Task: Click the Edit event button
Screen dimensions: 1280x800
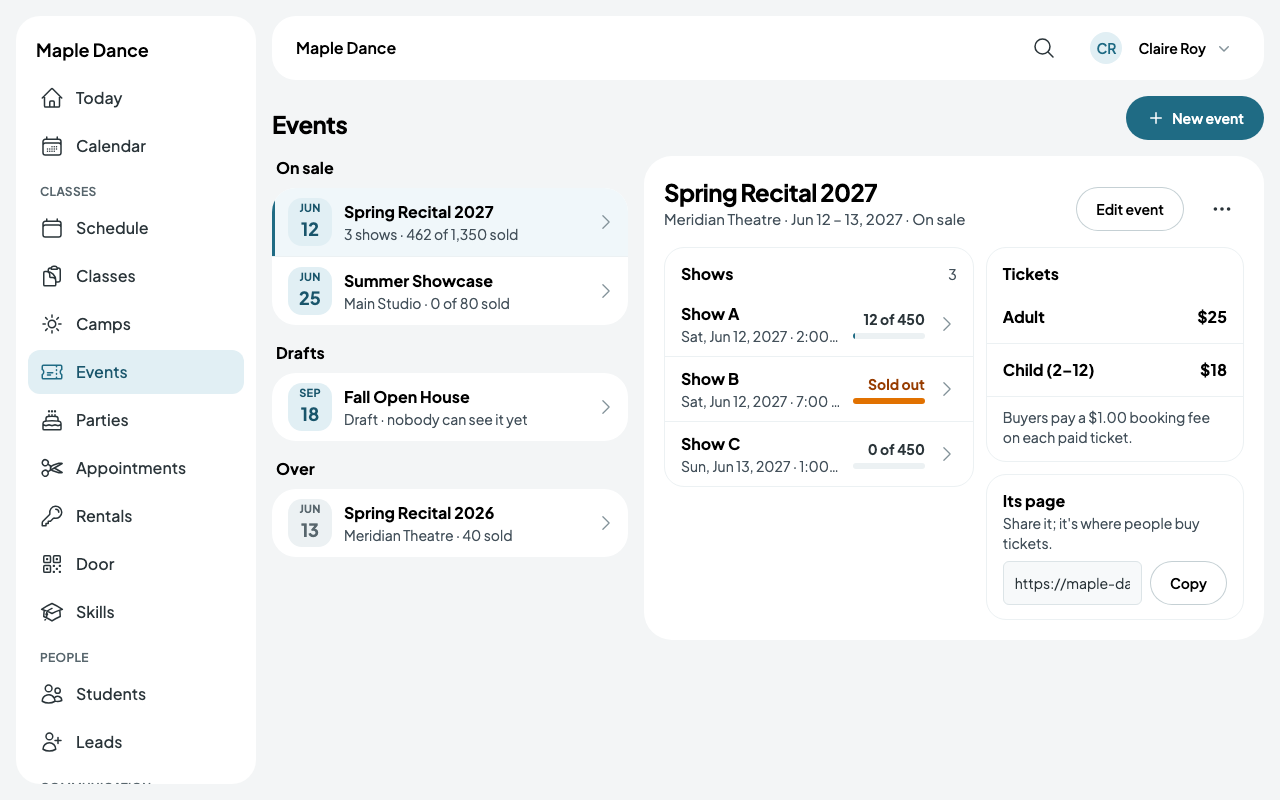Action: [1130, 209]
